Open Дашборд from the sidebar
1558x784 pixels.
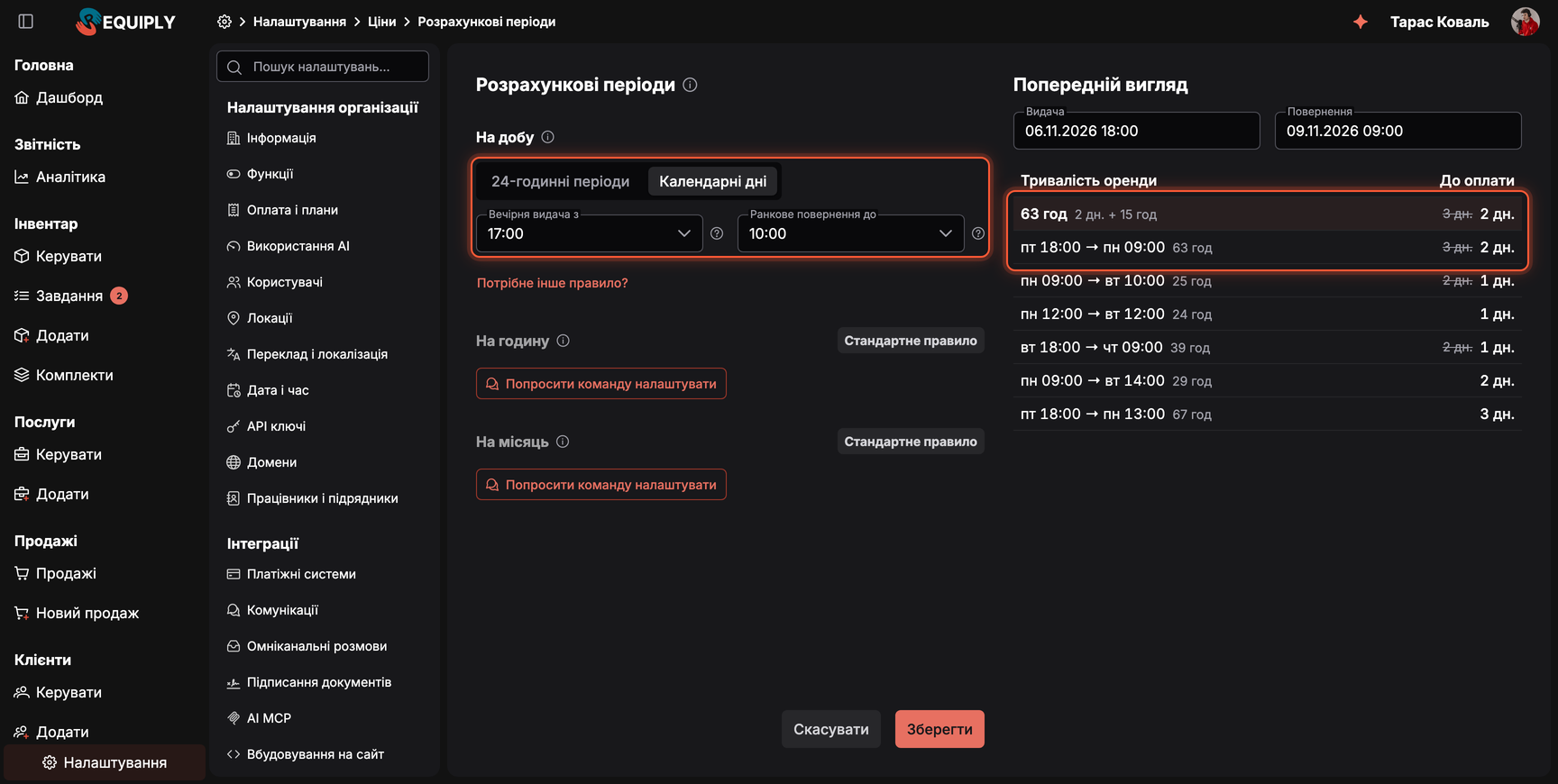point(59,97)
